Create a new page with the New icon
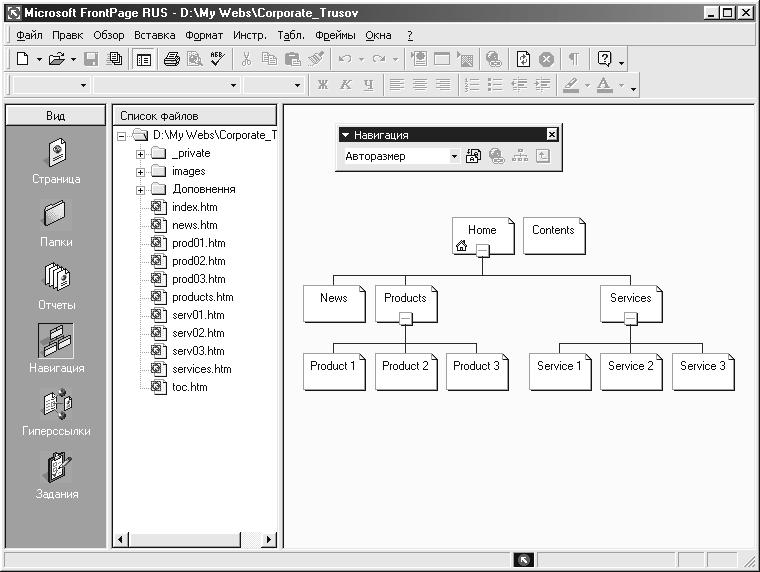The image size is (760, 572). click(22, 59)
